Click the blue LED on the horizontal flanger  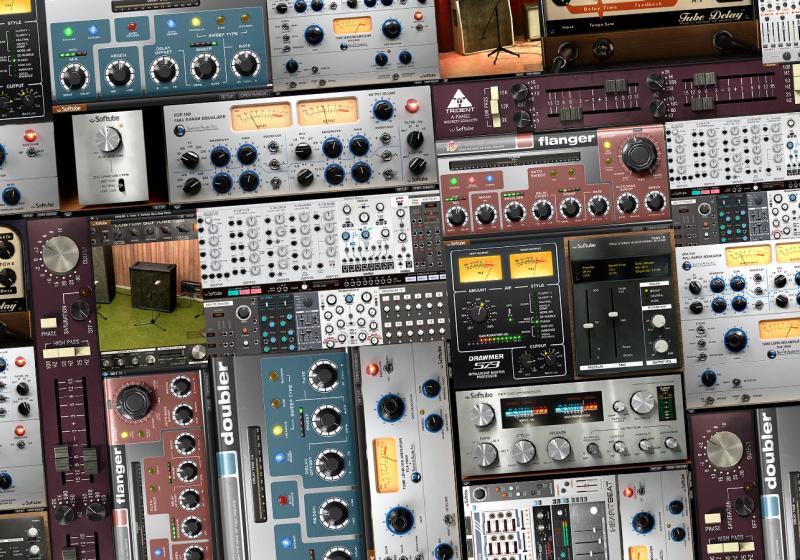(489, 179)
